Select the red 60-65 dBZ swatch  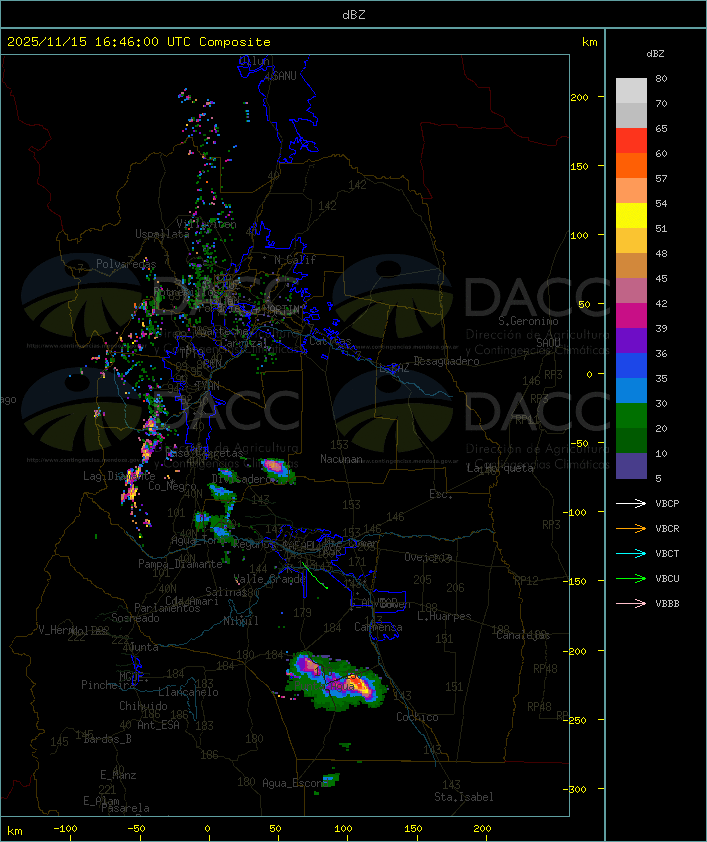(x=631, y=141)
